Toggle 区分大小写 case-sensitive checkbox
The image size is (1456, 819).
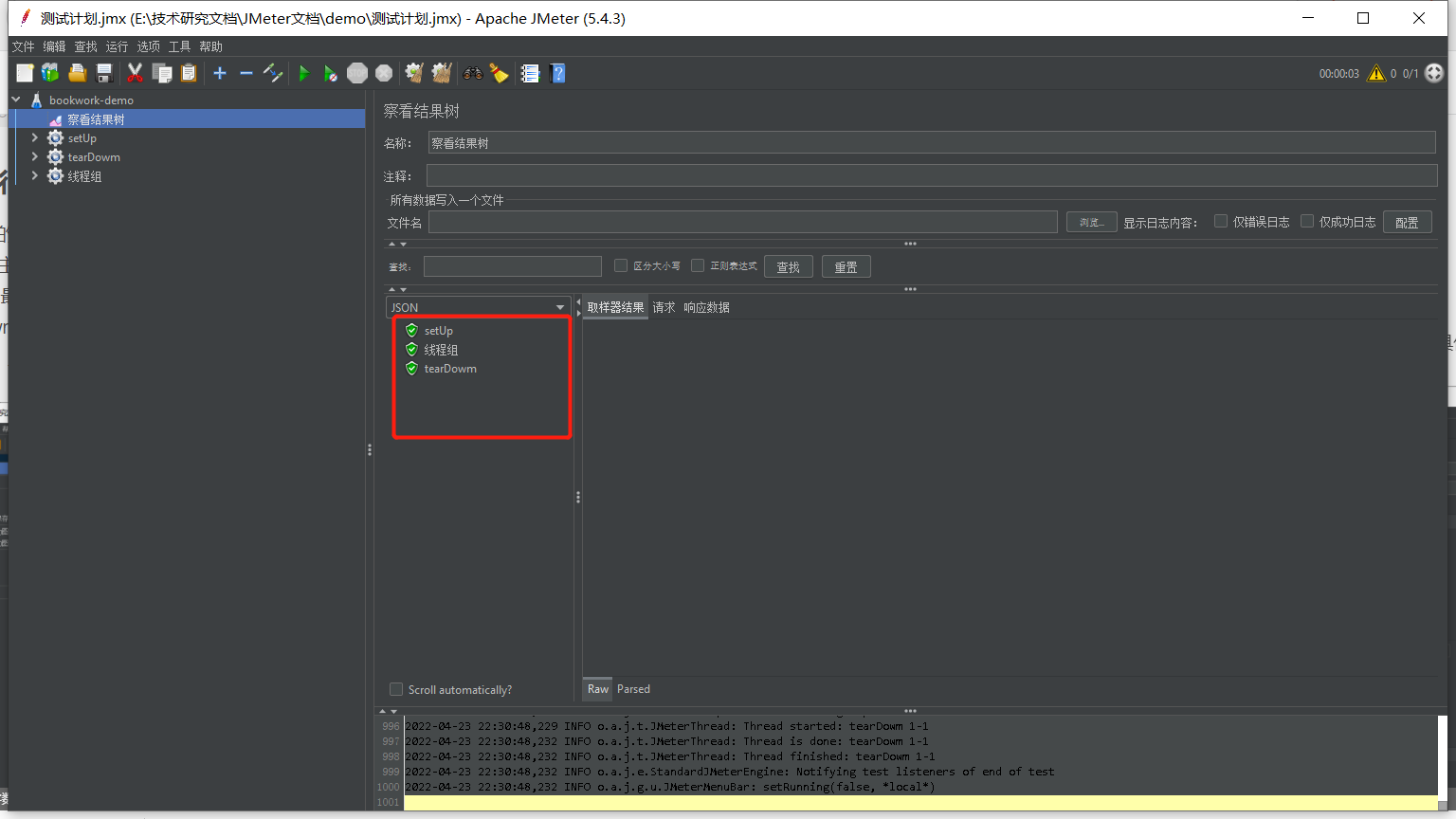pos(621,265)
